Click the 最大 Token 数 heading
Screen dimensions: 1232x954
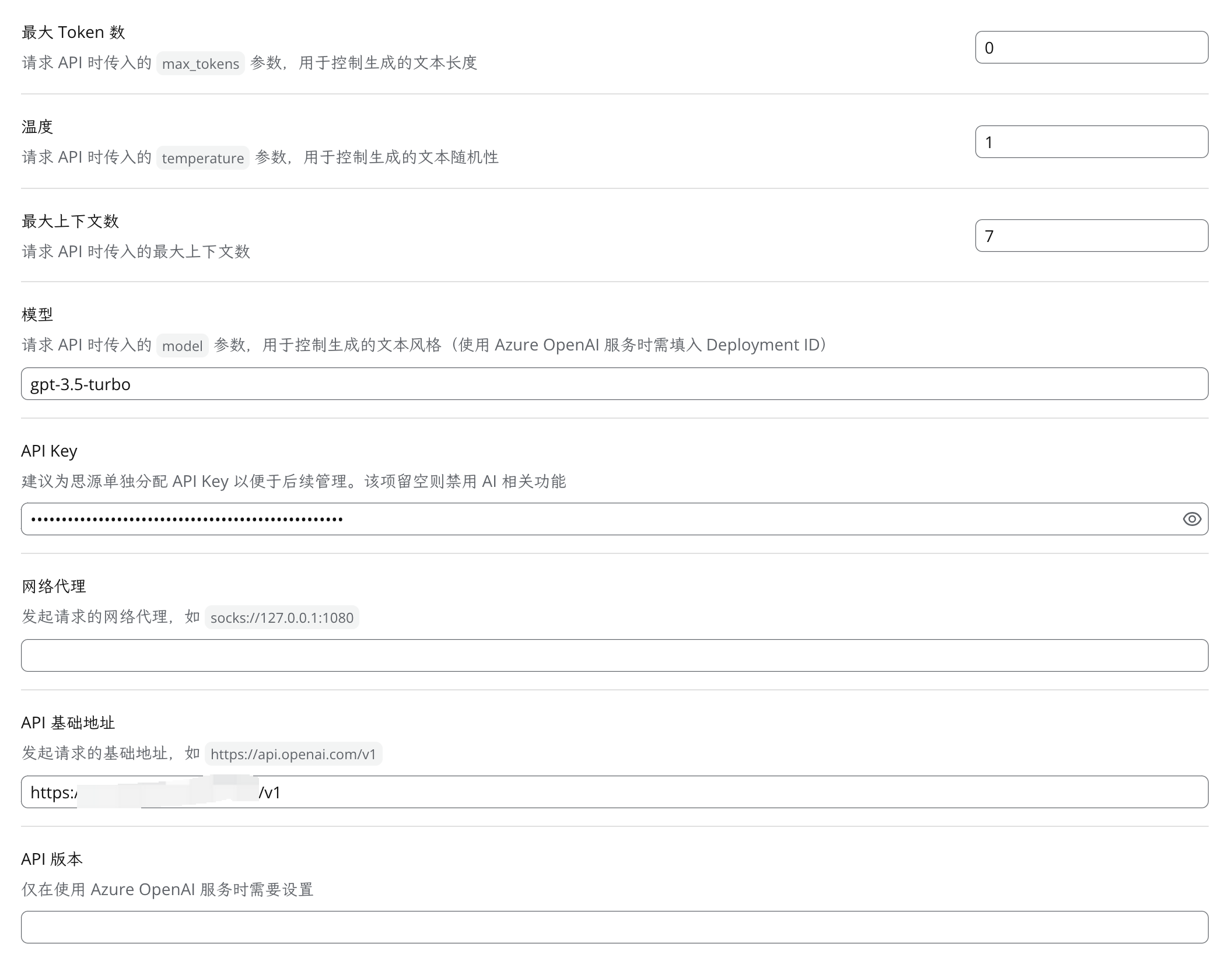click(73, 32)
